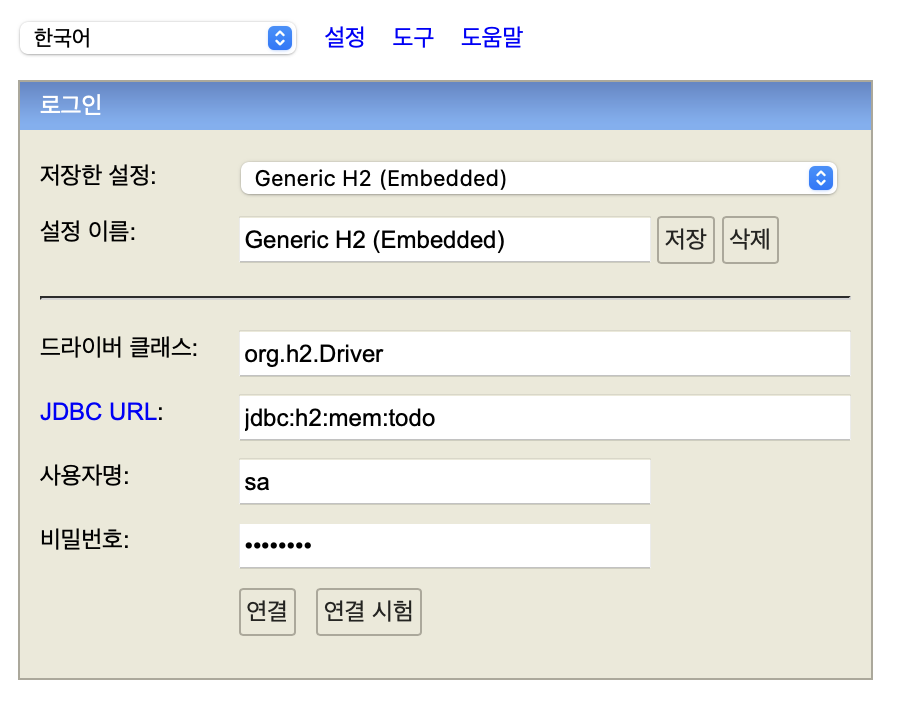The width and height of the screenshot is (906, 716).
Task: Click the 사용자명: label
Action: (84, 476)
